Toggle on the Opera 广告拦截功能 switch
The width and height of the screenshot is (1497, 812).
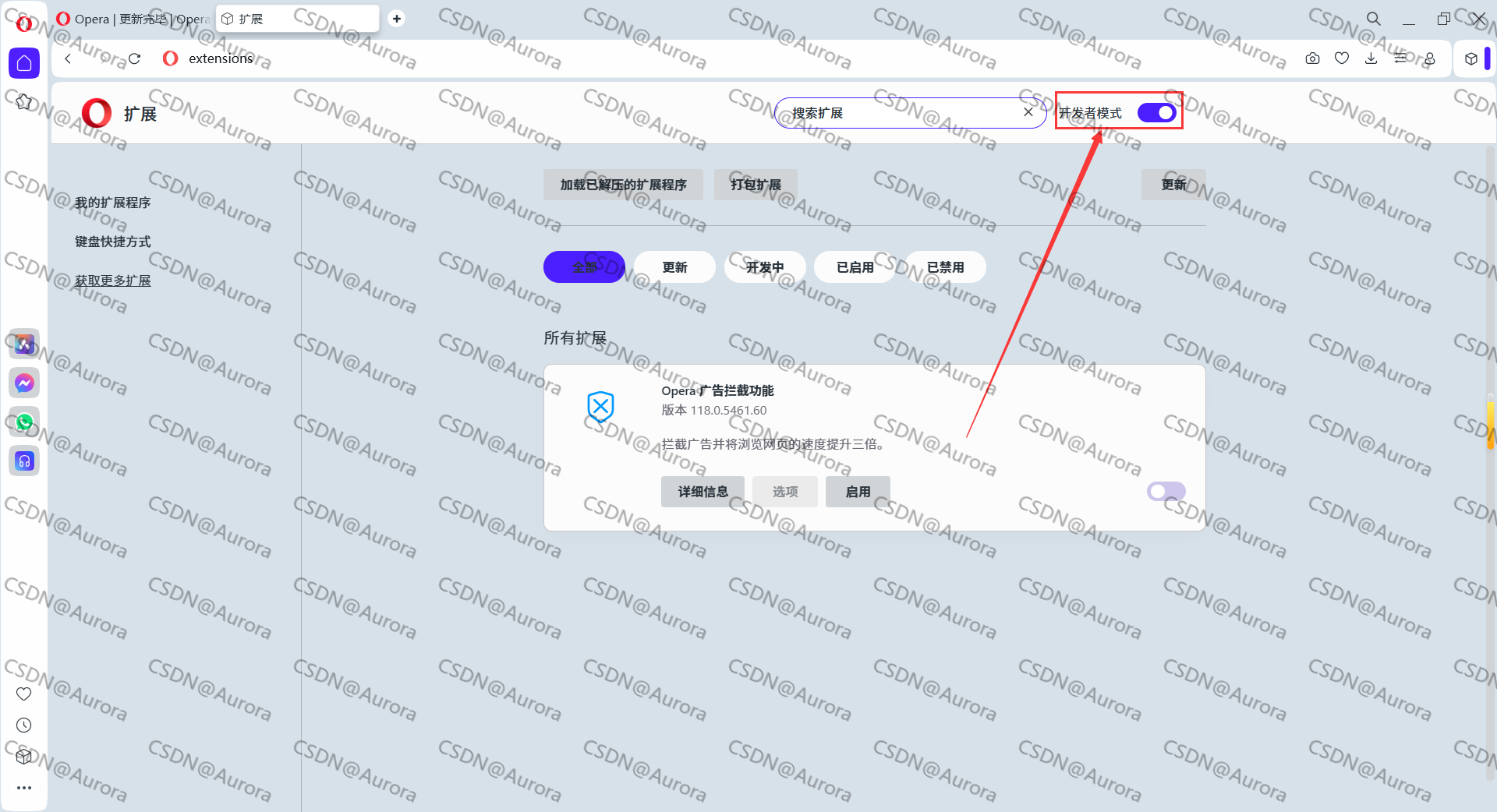point(1166,491)
